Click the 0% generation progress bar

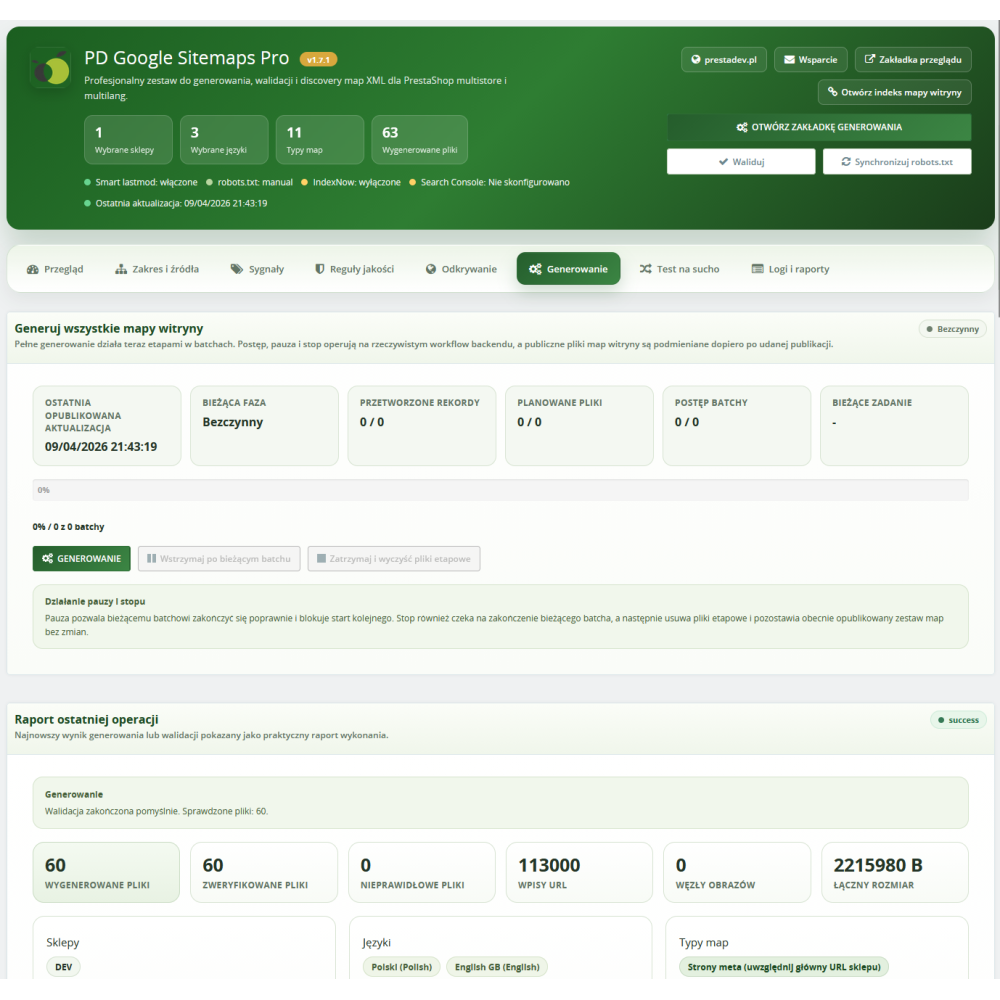pos(501,490)
